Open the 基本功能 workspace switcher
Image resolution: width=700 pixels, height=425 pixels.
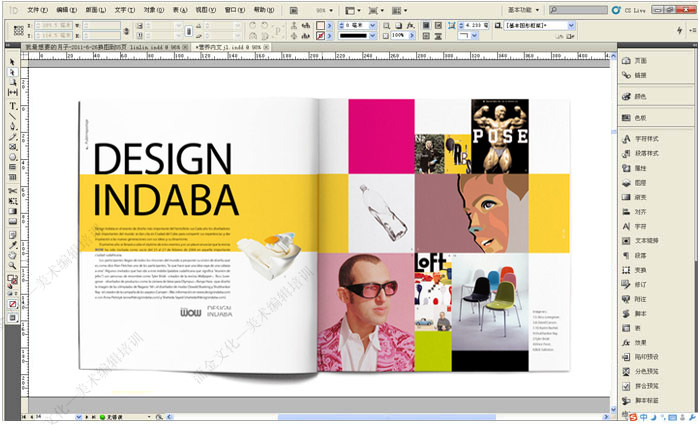[523, 10]
